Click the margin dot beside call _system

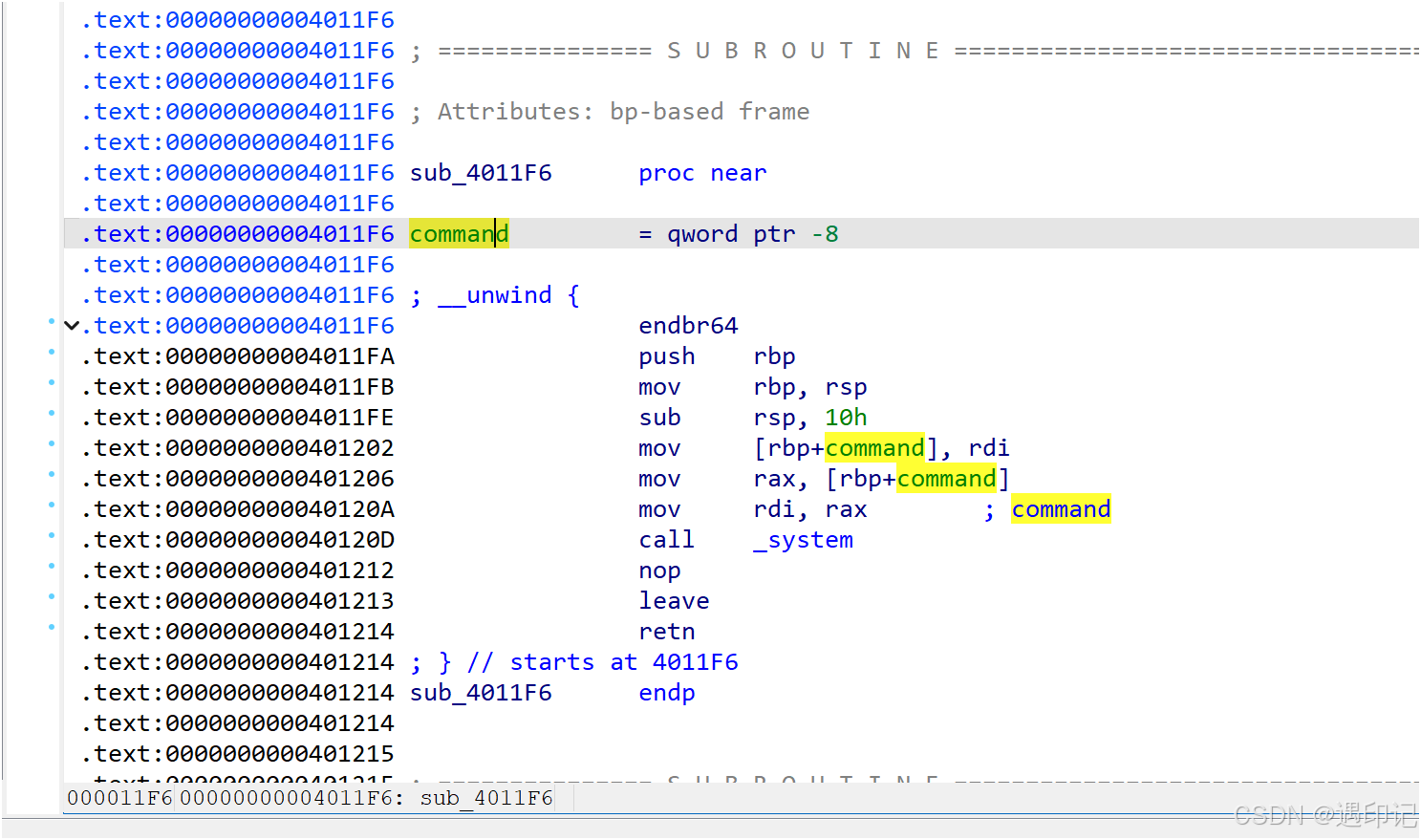(x=53, y=539)
